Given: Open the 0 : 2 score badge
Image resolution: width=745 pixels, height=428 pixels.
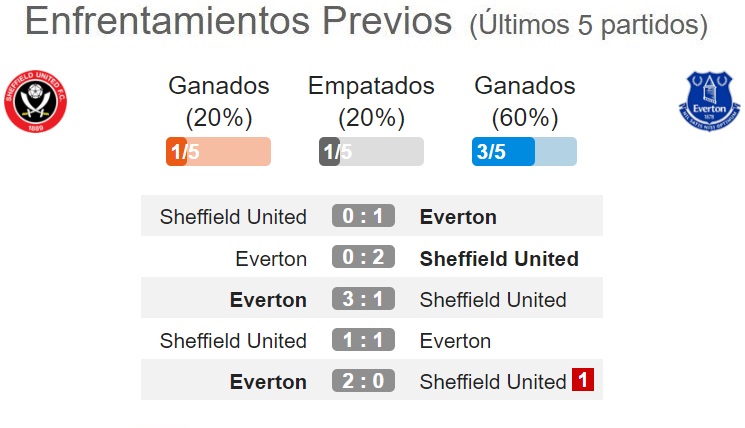Looking at the screenshot, I should pyautogui.click(x=363, y=257).
